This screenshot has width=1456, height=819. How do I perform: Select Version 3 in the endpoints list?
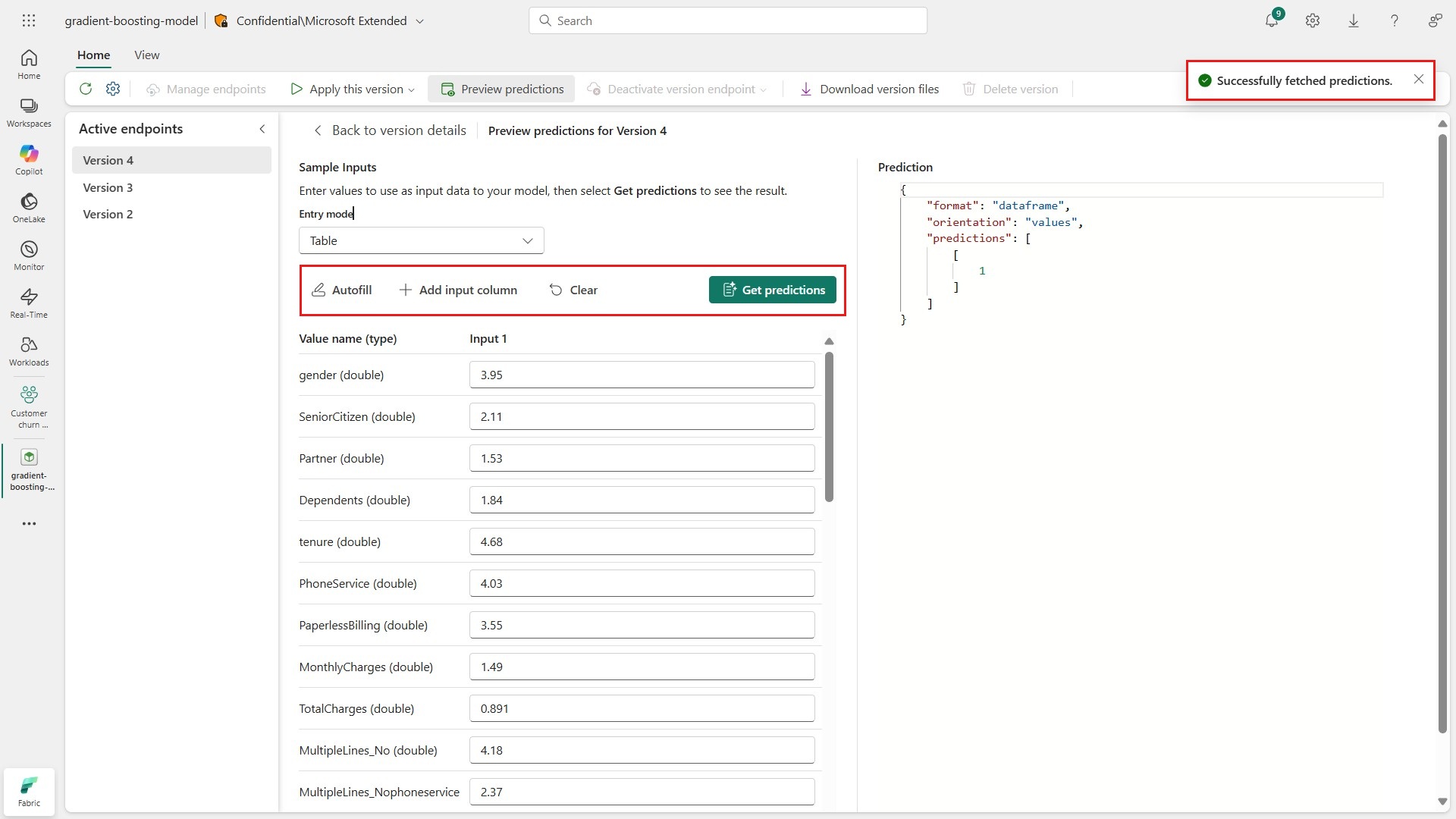click(108, 187)
